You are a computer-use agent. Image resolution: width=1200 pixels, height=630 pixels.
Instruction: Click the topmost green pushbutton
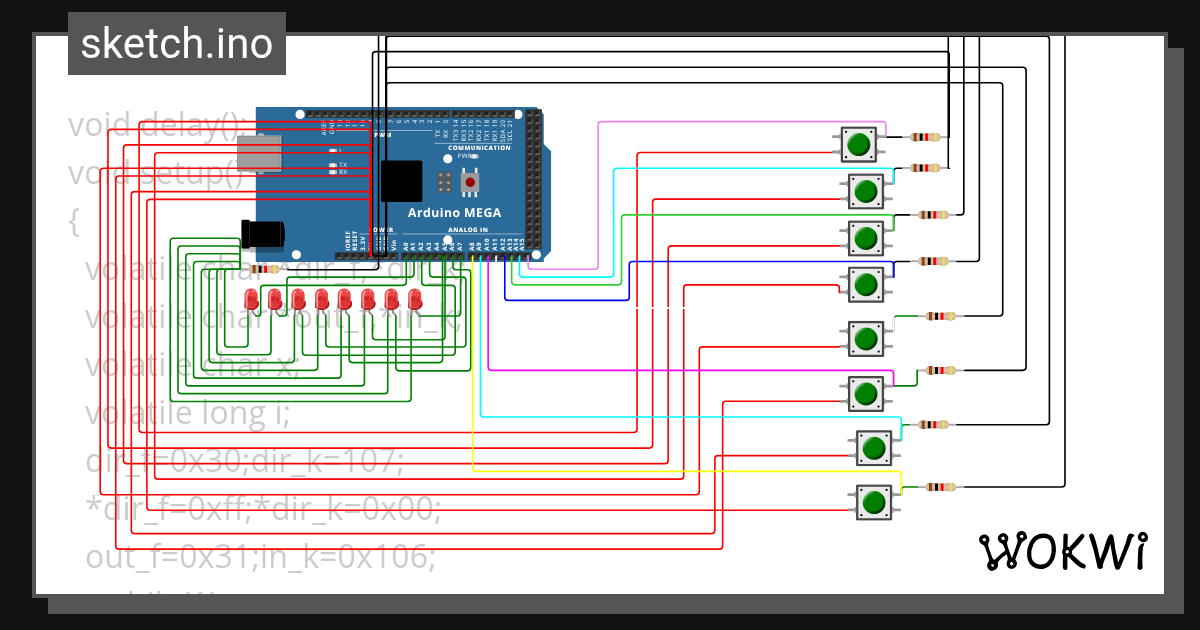coord(858,144)
